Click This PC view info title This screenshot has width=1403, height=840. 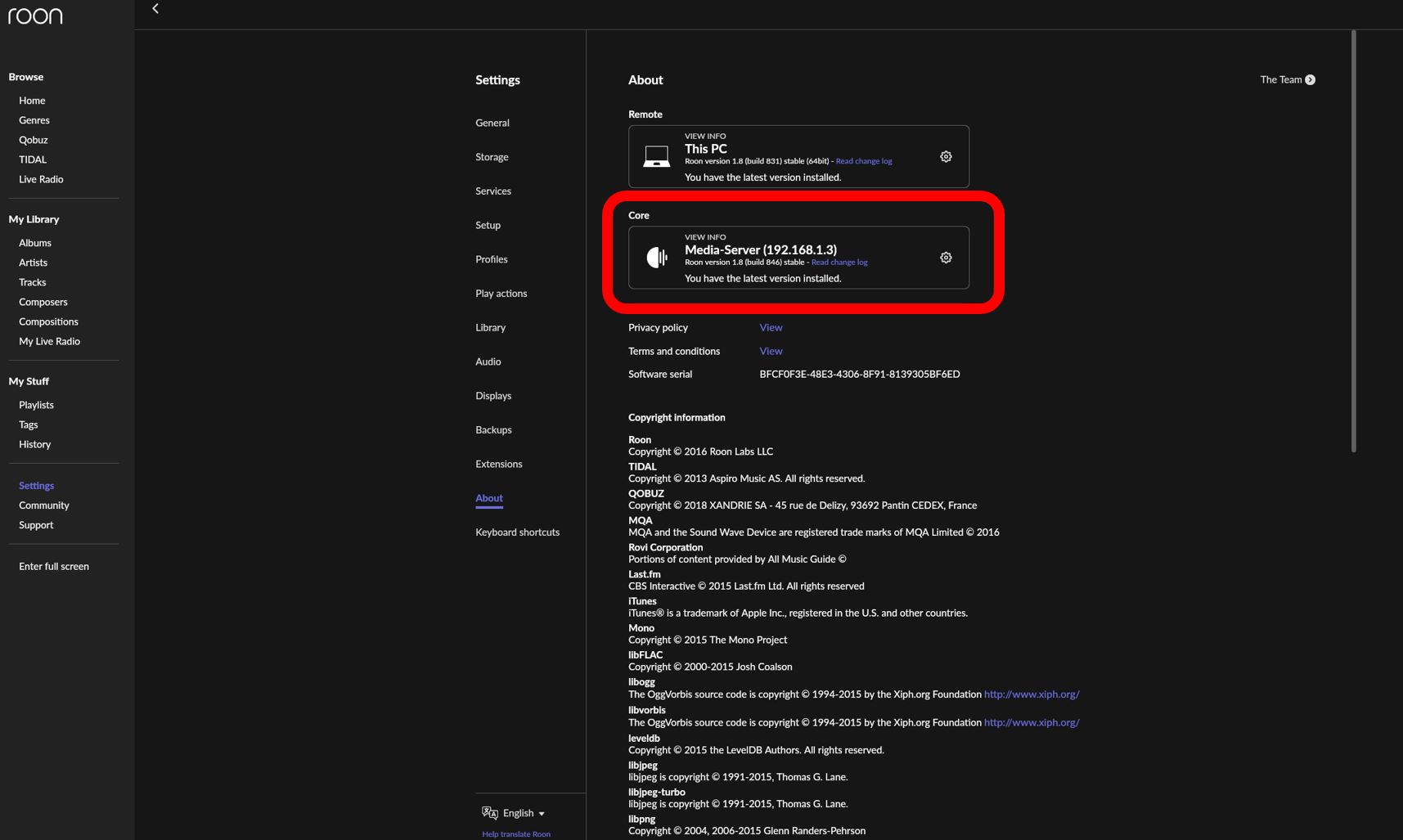tap(706, 149)
